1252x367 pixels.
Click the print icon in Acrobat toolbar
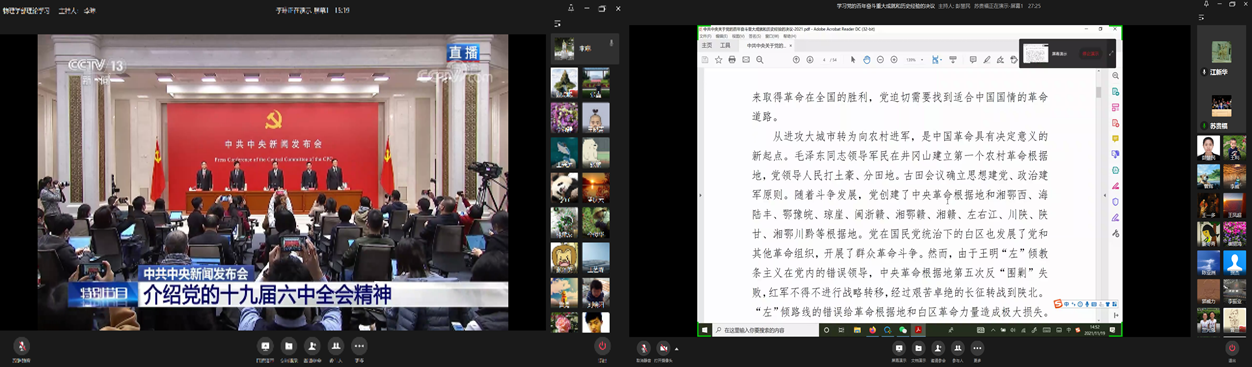[x=732, y=59]
